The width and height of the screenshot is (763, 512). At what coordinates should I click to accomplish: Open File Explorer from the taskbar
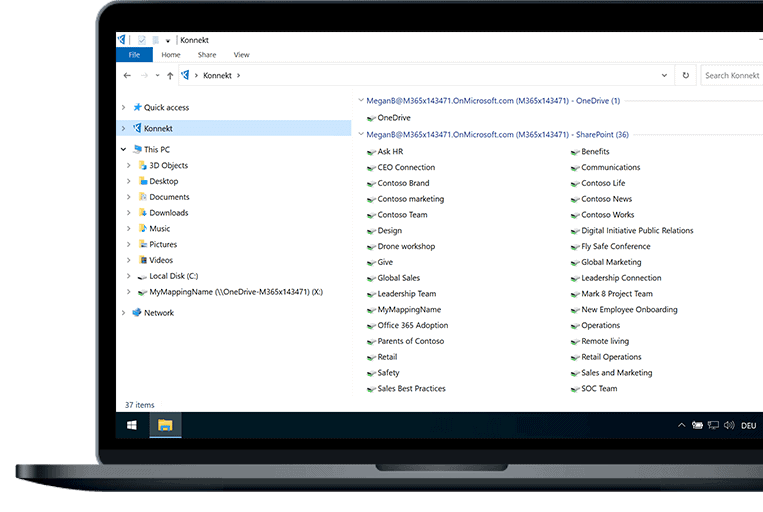coord(165,425)
